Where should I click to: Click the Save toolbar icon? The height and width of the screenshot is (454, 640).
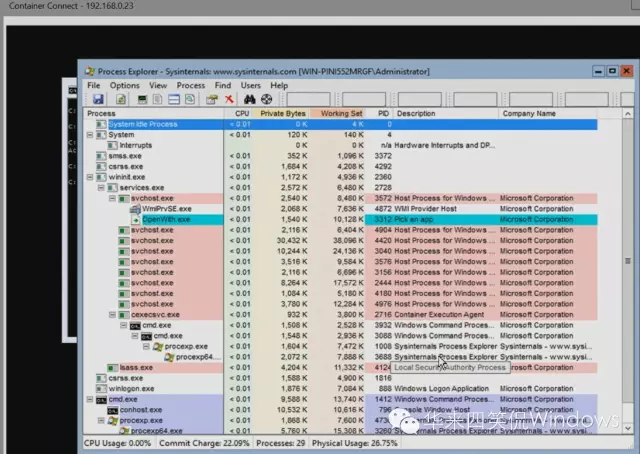coord(98,99)
